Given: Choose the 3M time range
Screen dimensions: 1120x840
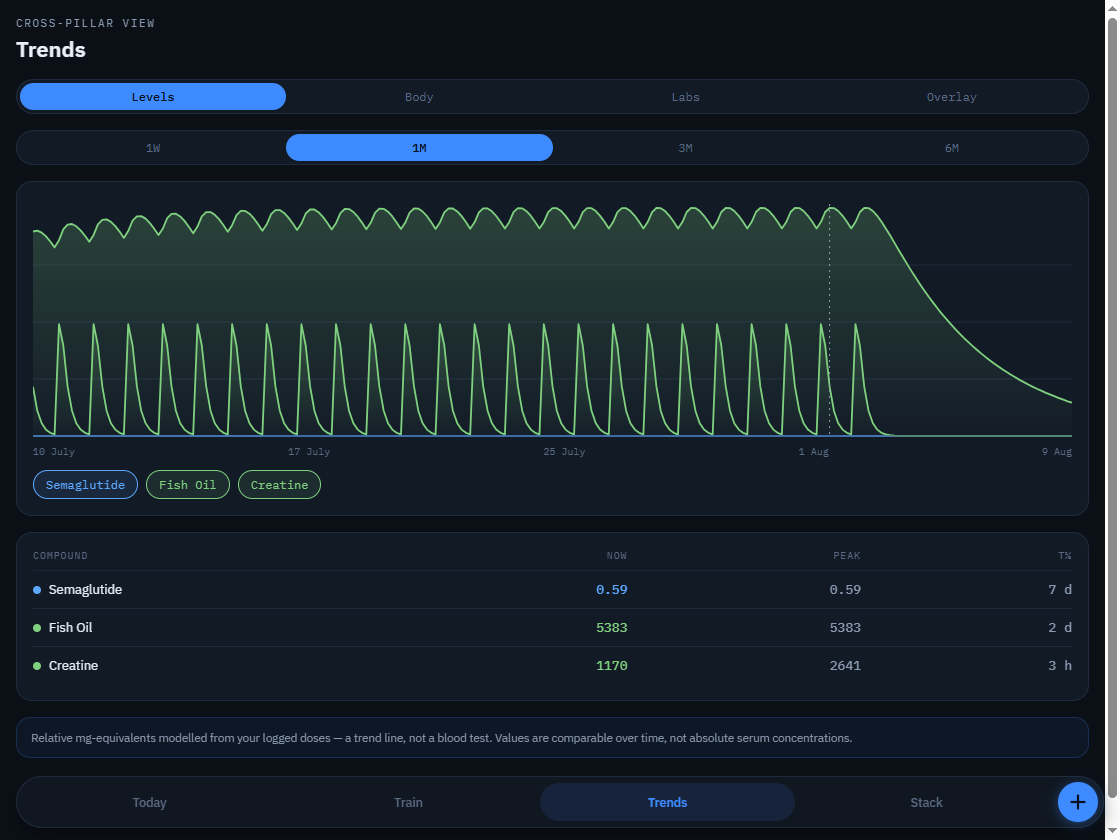Looking at the screenshot, I should point(685,148).
